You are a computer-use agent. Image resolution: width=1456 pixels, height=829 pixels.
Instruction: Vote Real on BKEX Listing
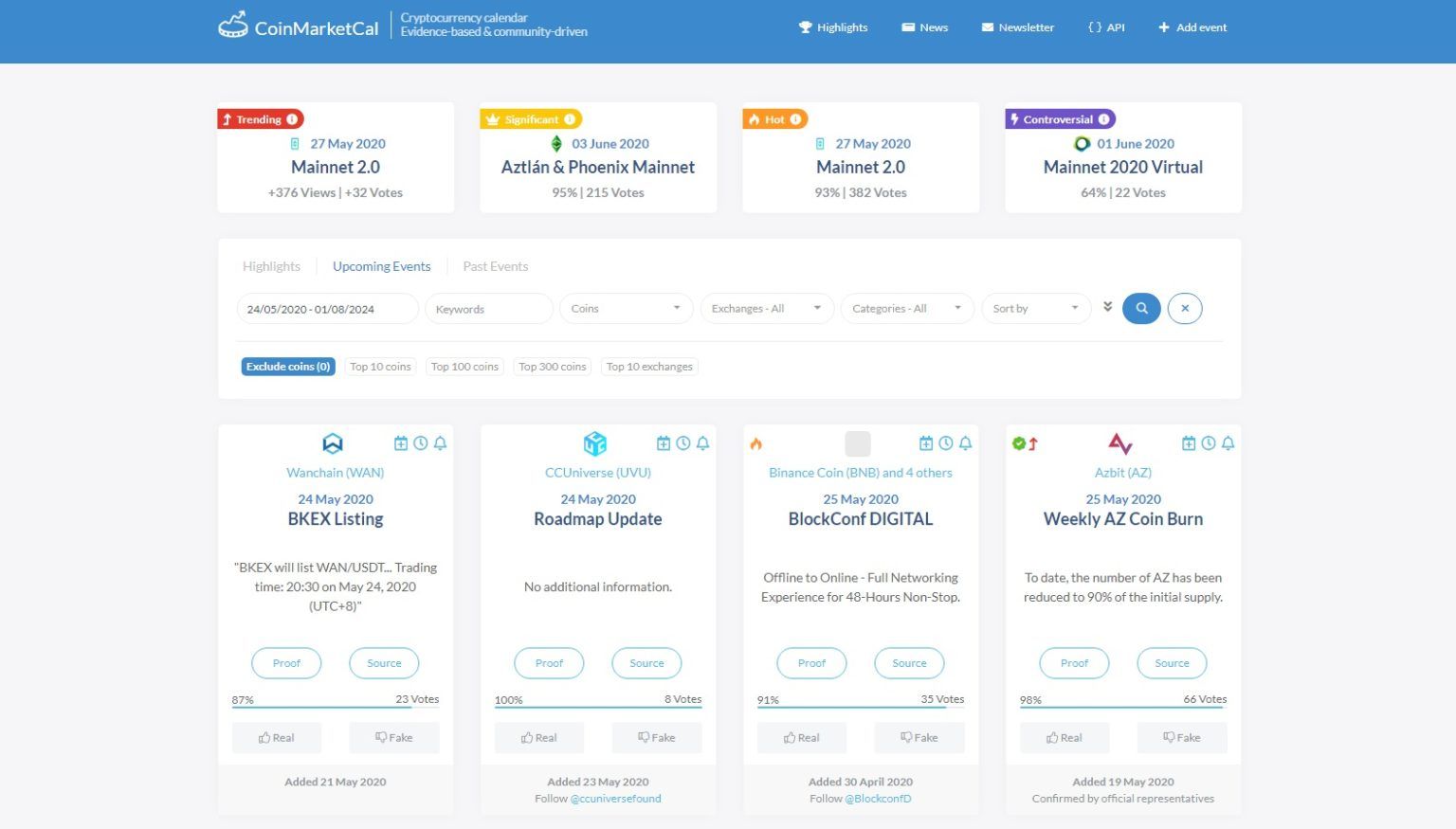[277, 737]
